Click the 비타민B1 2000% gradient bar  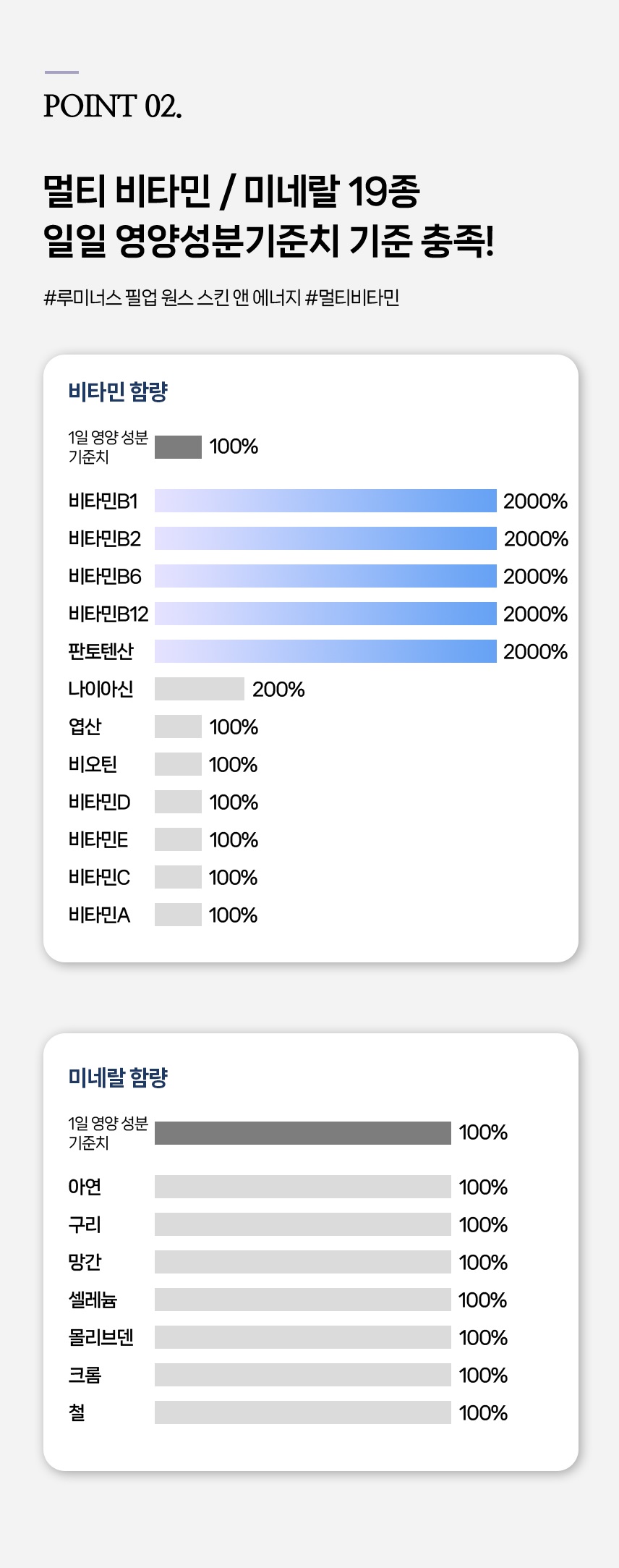tap(325, 501)
